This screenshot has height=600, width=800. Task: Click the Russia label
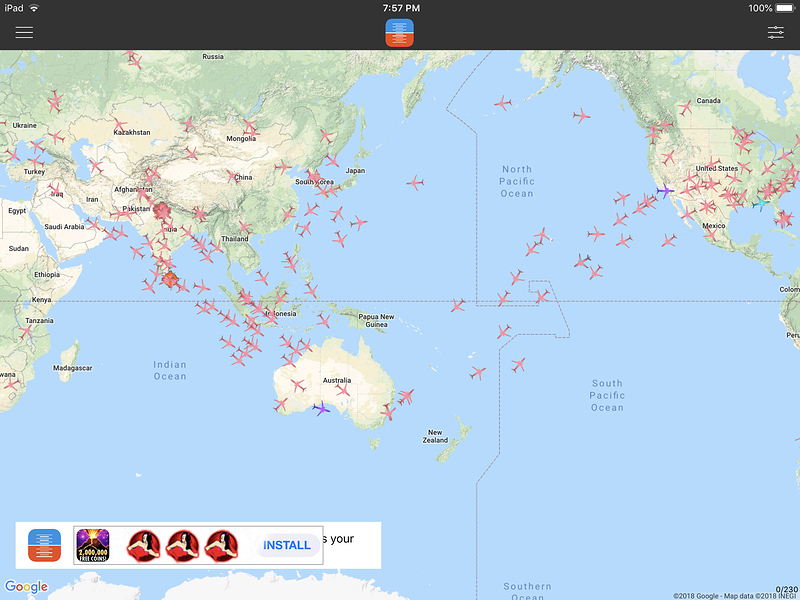click(x=213, y=57)
